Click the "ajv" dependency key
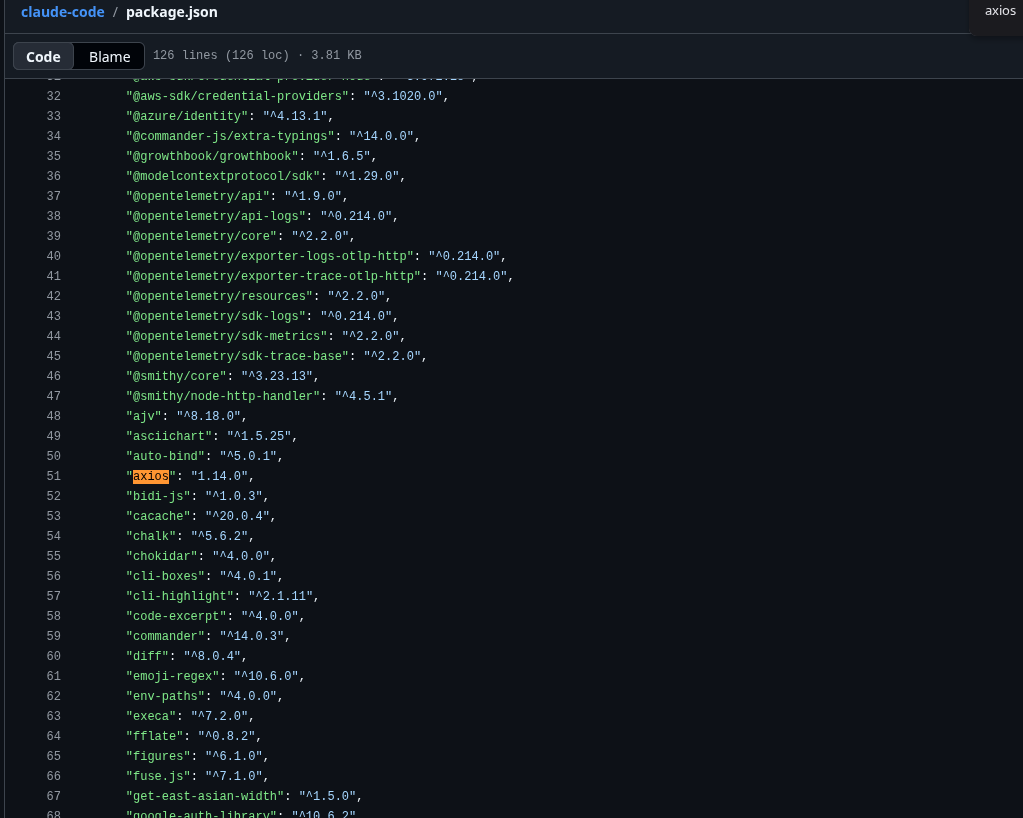 (144, 416)
